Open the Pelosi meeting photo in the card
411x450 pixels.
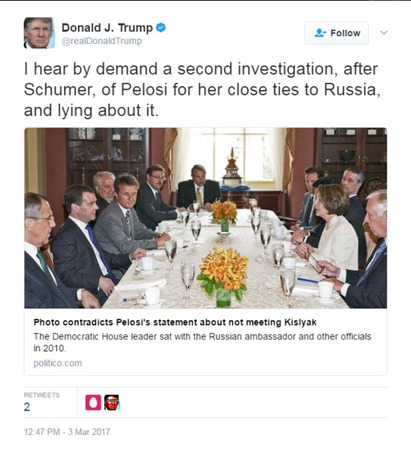click(x=206, y=218)
